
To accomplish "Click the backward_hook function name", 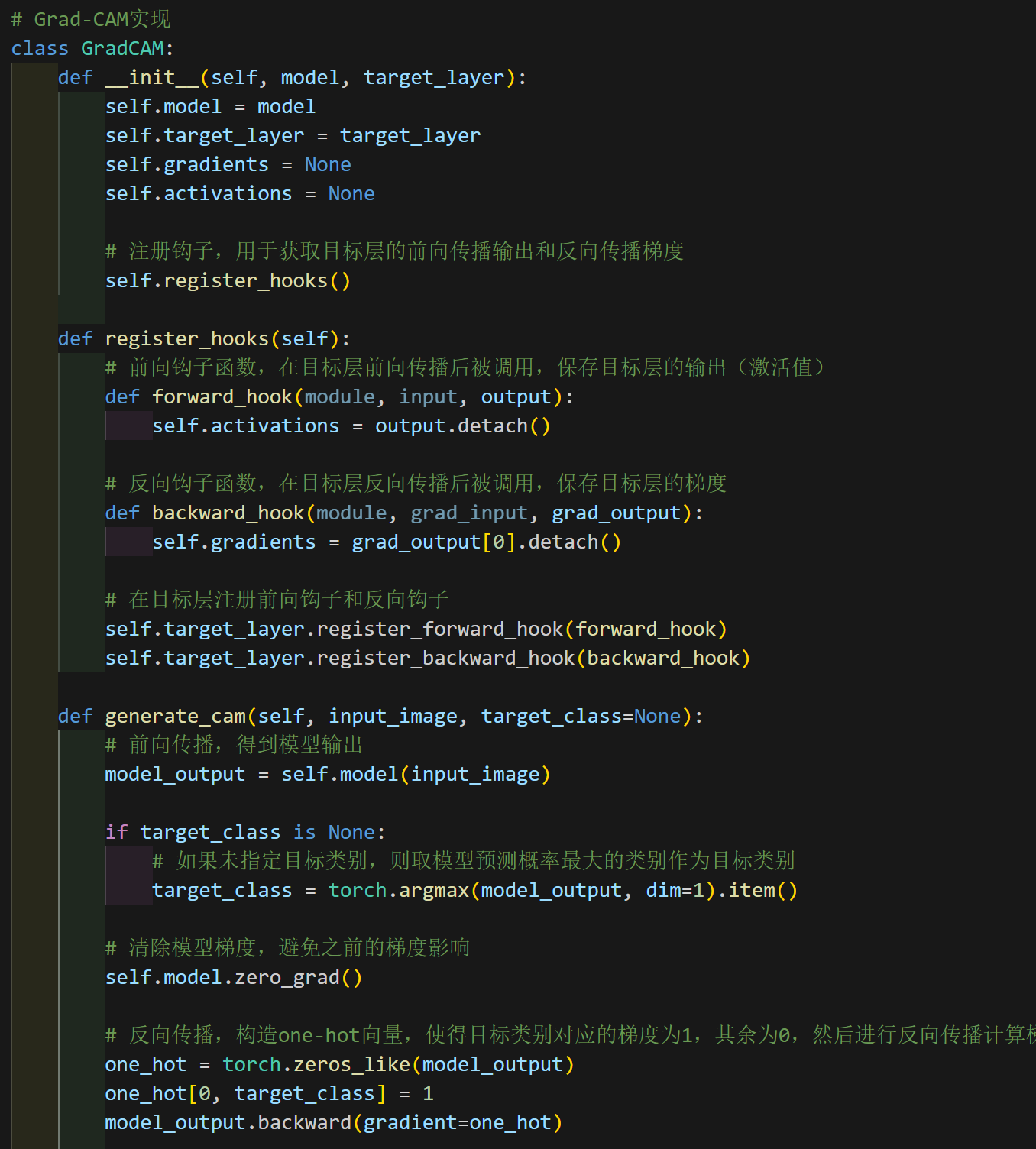I will pyautogui.click(x=227, y=512).
